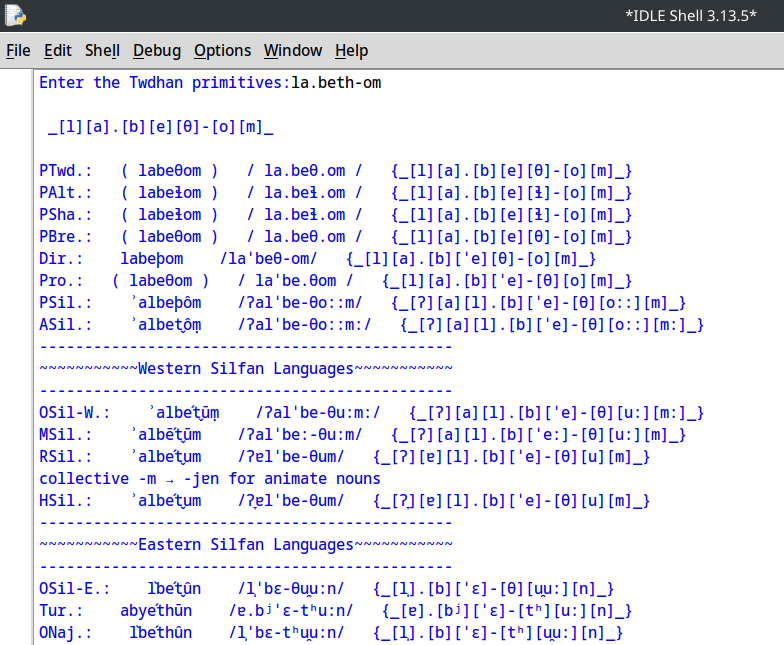Open the Edit menu
Screen dimensions: 784x645
[58, 50]
